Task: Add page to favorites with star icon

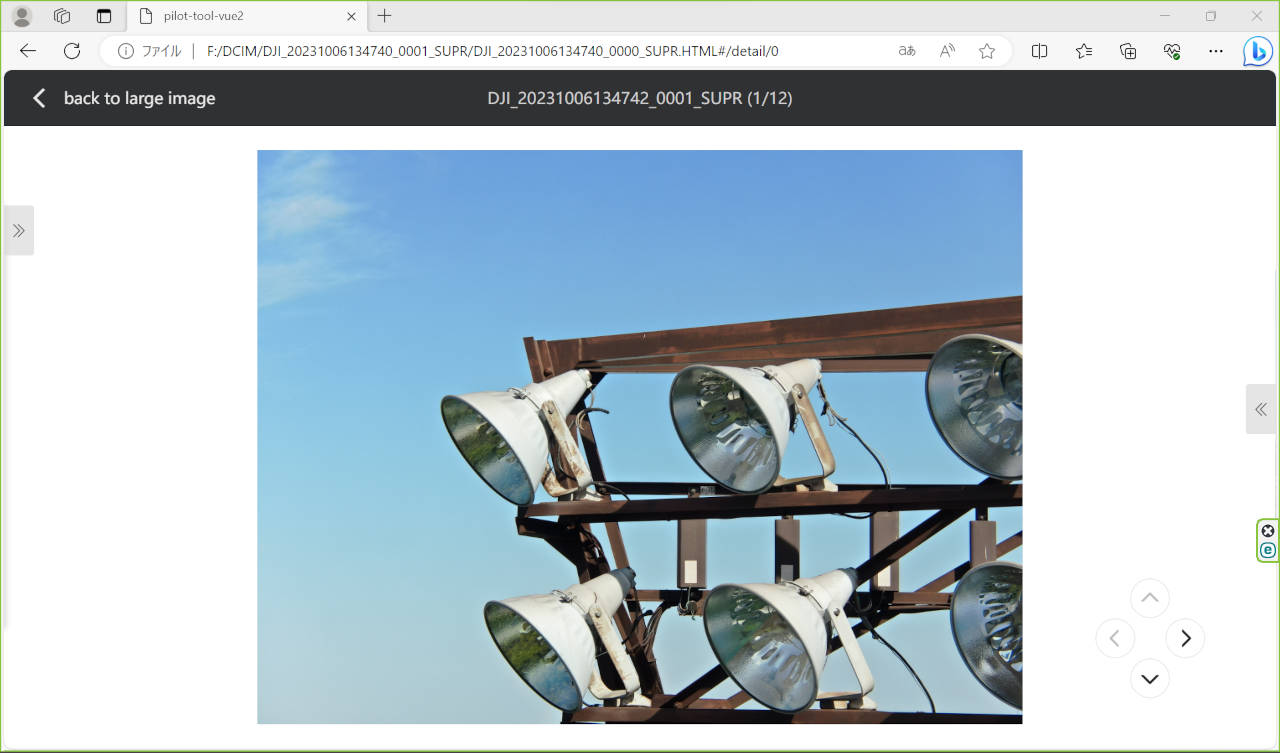Action: (x=987, y=51)
